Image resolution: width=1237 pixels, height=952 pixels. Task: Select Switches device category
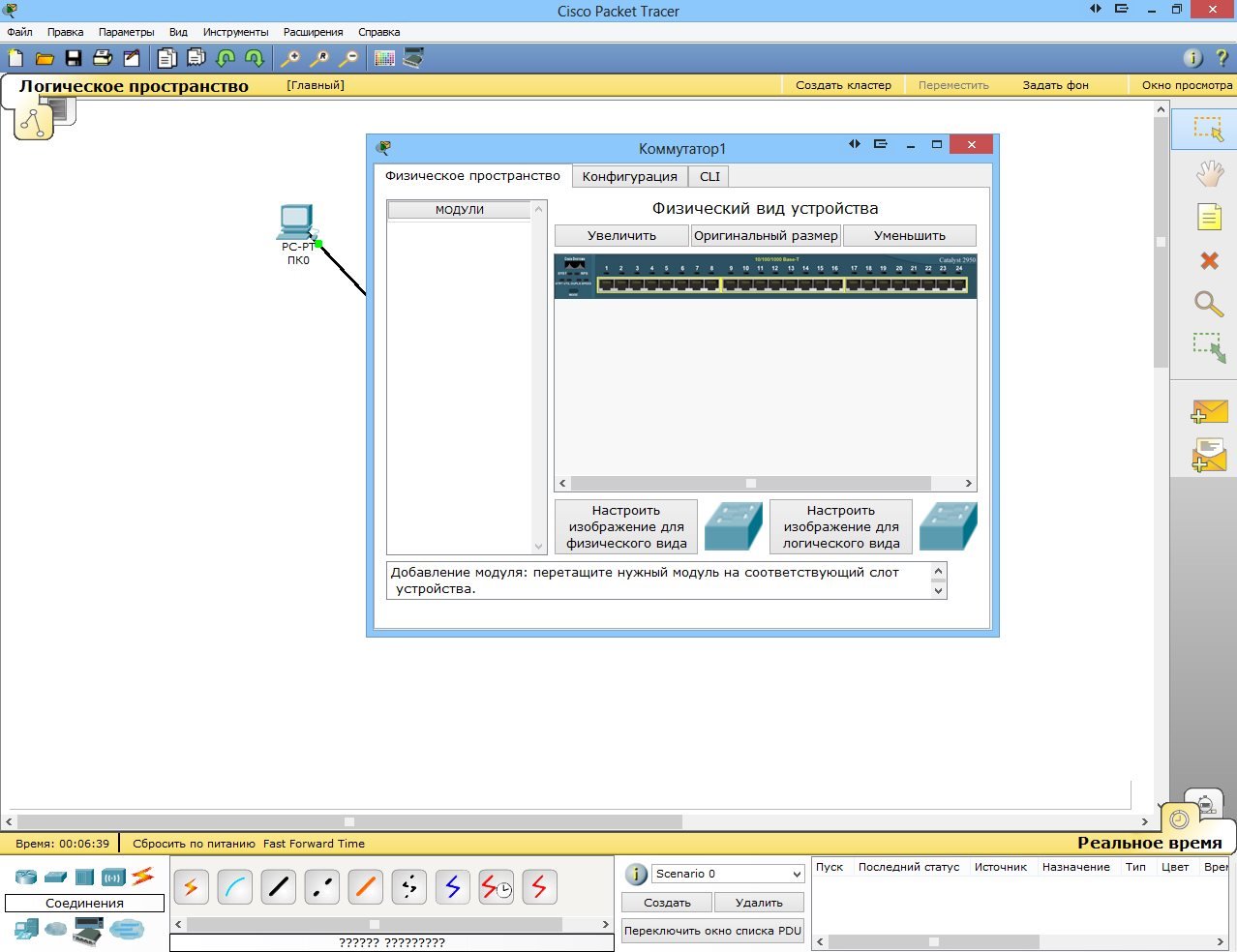click(56, 877)
